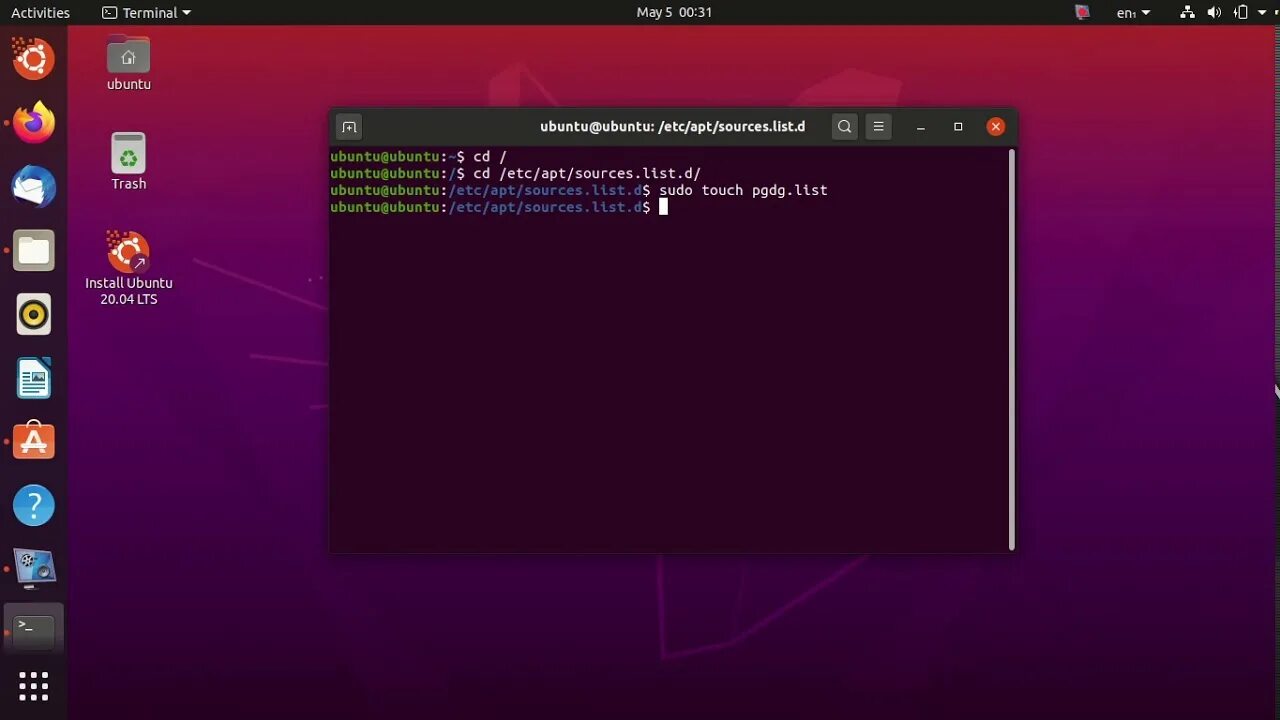This screenshot has height=720, width=1280.
Task: Open the Trash desktop icon
Action: [x=128, y=161]
